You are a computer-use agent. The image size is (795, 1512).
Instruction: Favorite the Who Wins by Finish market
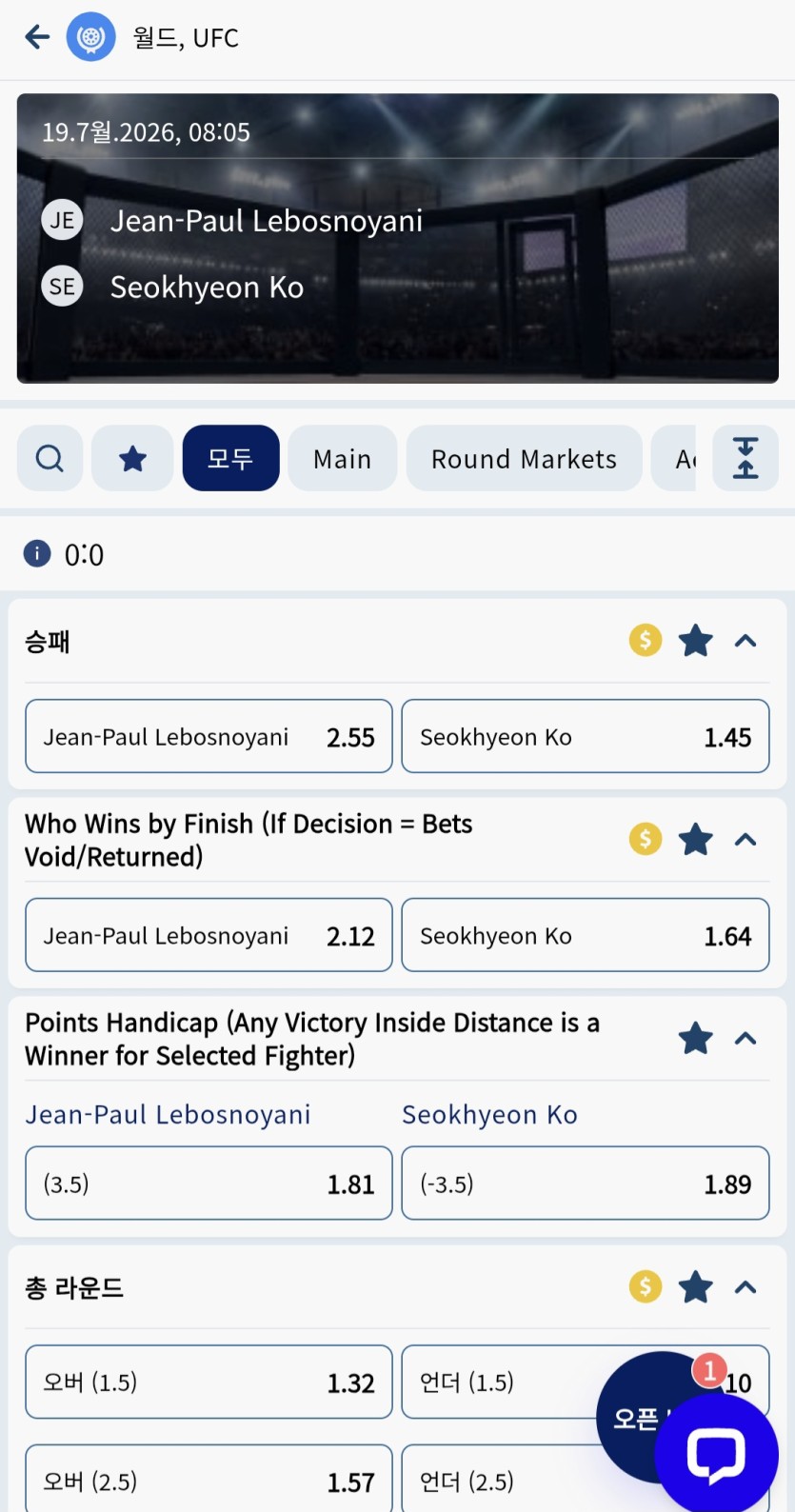click(x=696, y=840)
